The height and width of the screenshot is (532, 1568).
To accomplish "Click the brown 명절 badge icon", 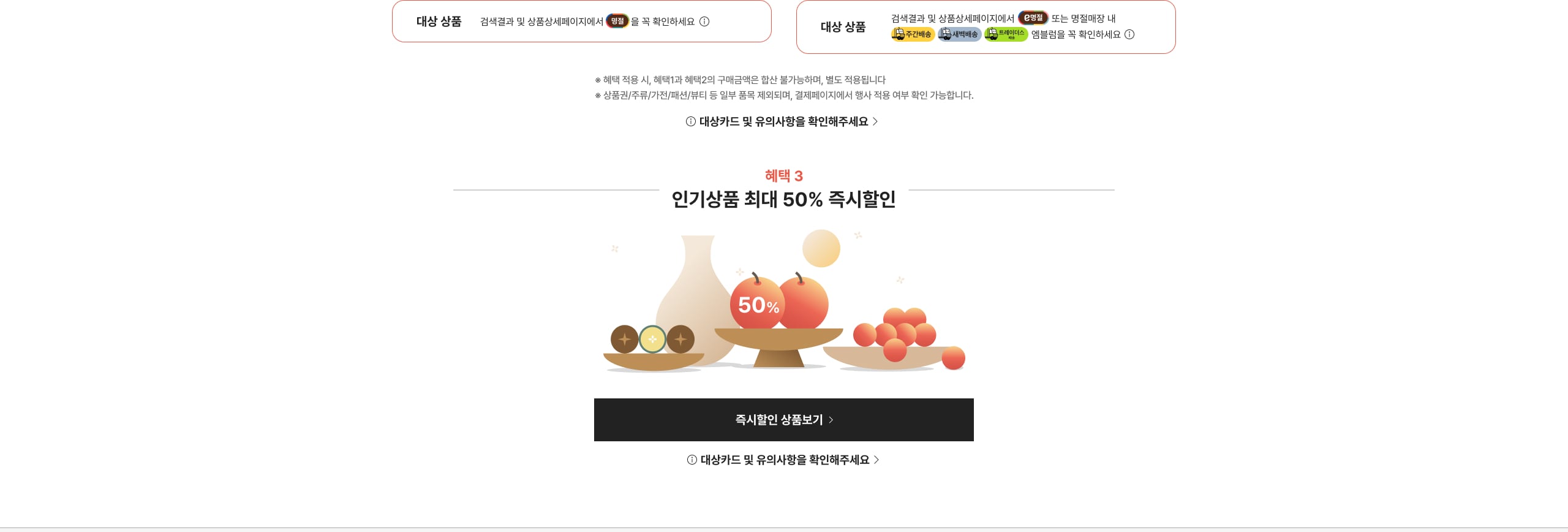I will (x=617, y=21).
